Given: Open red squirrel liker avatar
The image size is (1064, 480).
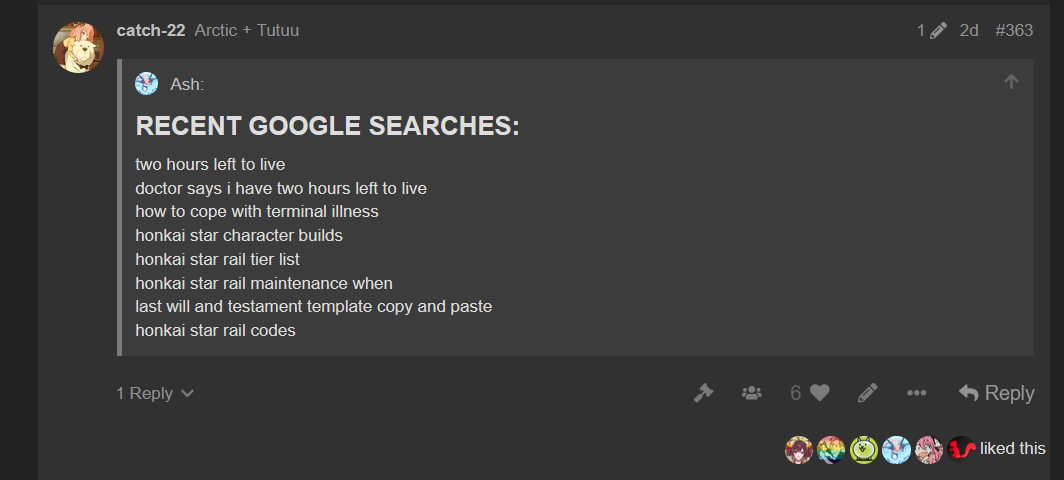Looking at the screenshot, I should point(962,449).
